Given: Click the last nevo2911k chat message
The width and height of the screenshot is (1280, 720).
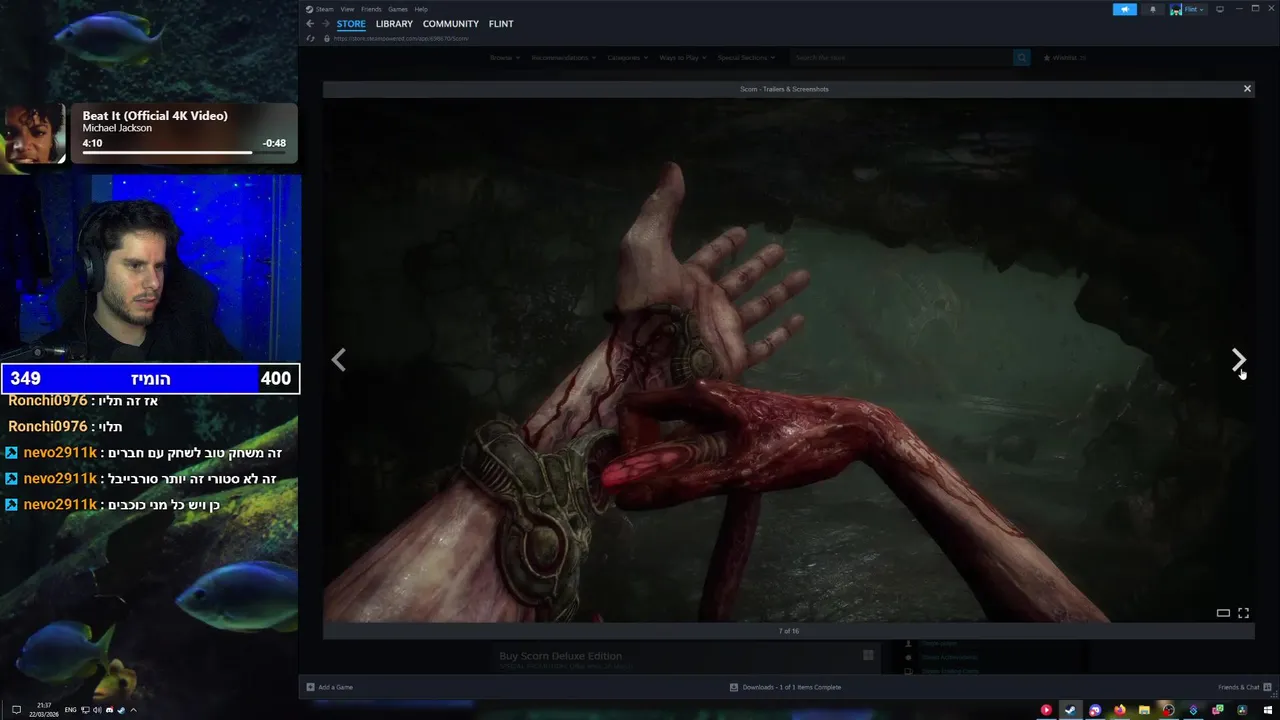Looking at the screenshot, I should (112, 505).
